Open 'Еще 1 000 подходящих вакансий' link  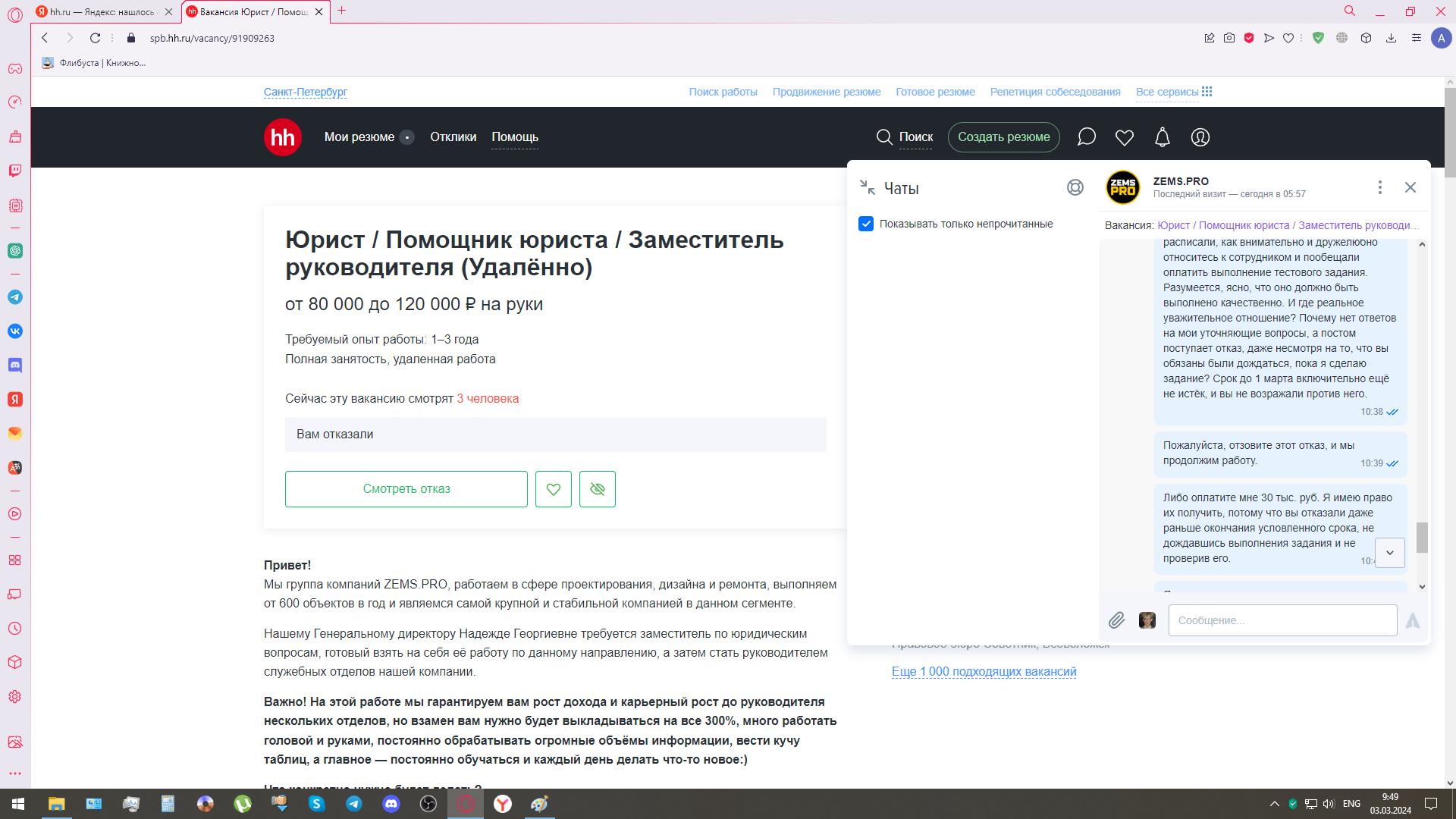click(x=984, y=672)
